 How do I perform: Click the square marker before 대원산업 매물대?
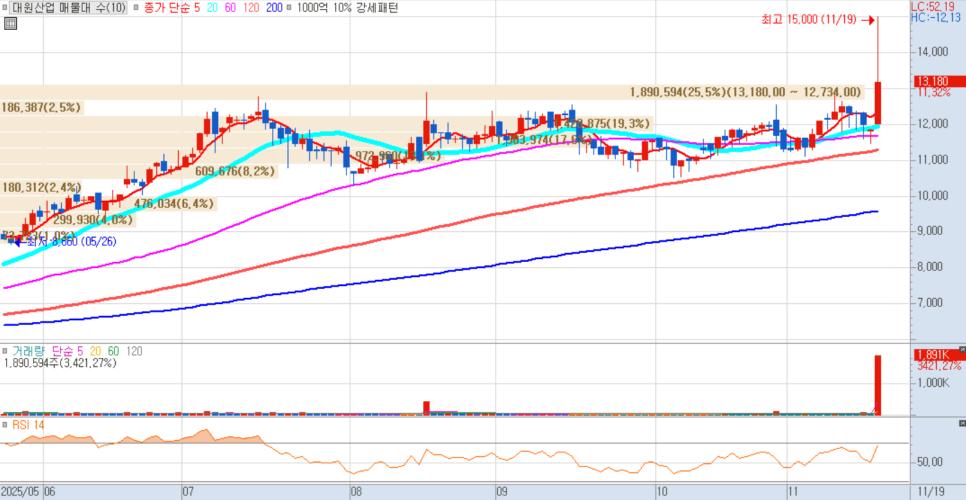[x=6, y=8]
